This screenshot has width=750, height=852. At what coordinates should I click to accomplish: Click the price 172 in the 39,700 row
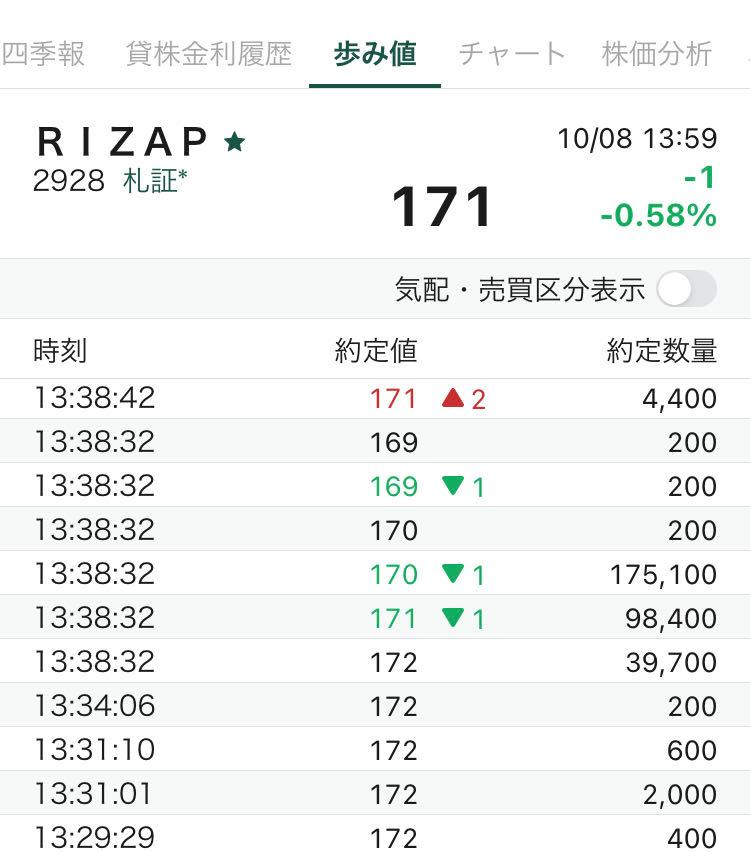point(393,662)
